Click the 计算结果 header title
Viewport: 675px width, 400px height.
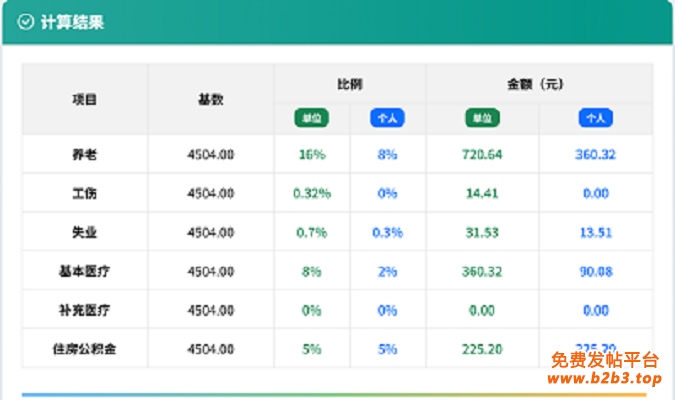(72, 22)
